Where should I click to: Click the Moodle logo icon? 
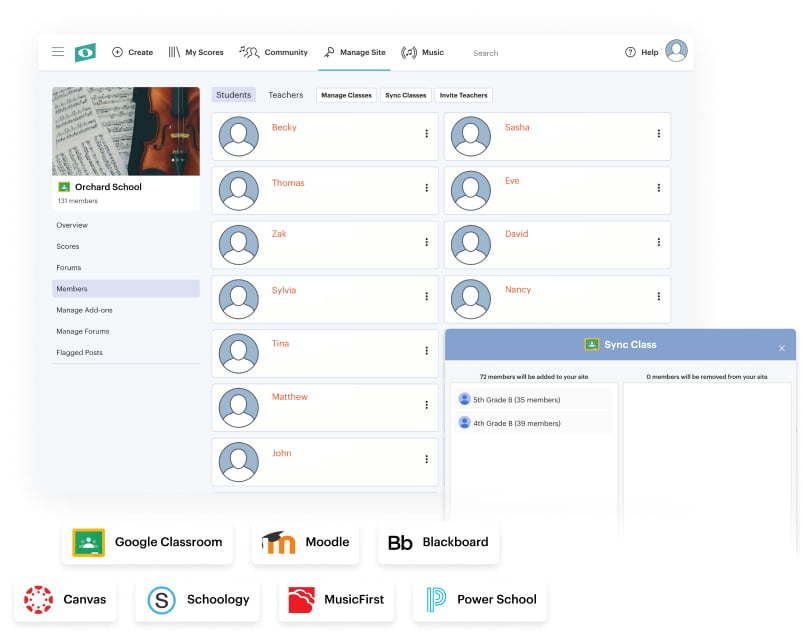click(279, 542)
